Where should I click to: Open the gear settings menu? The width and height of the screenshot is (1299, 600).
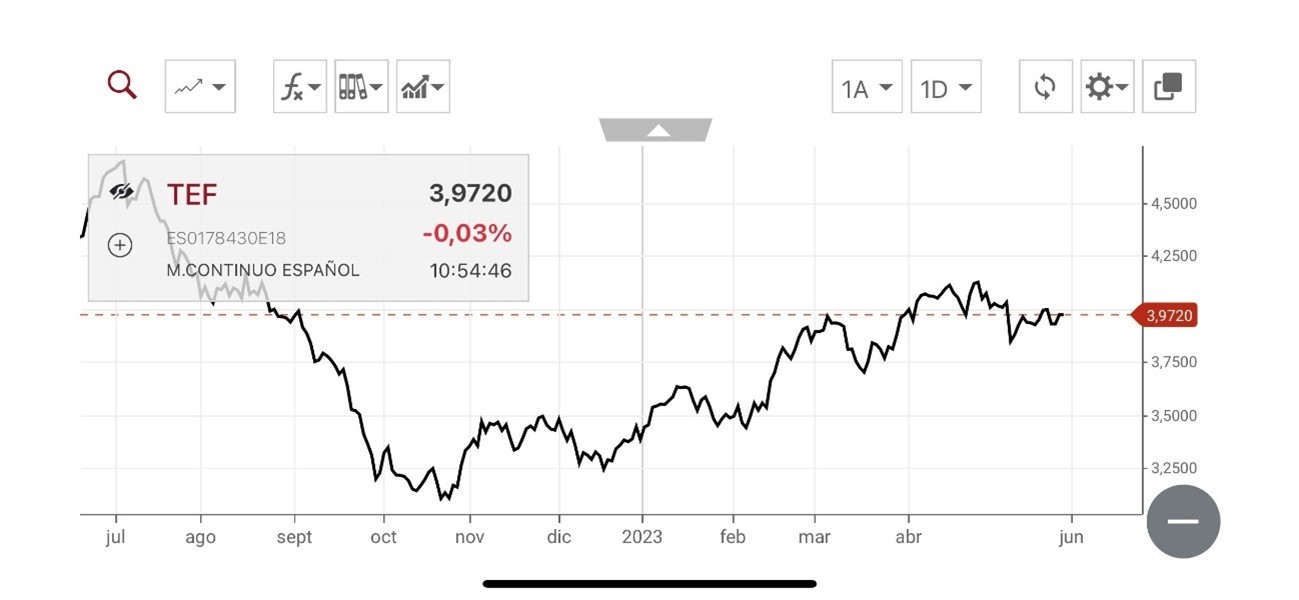1107,87
